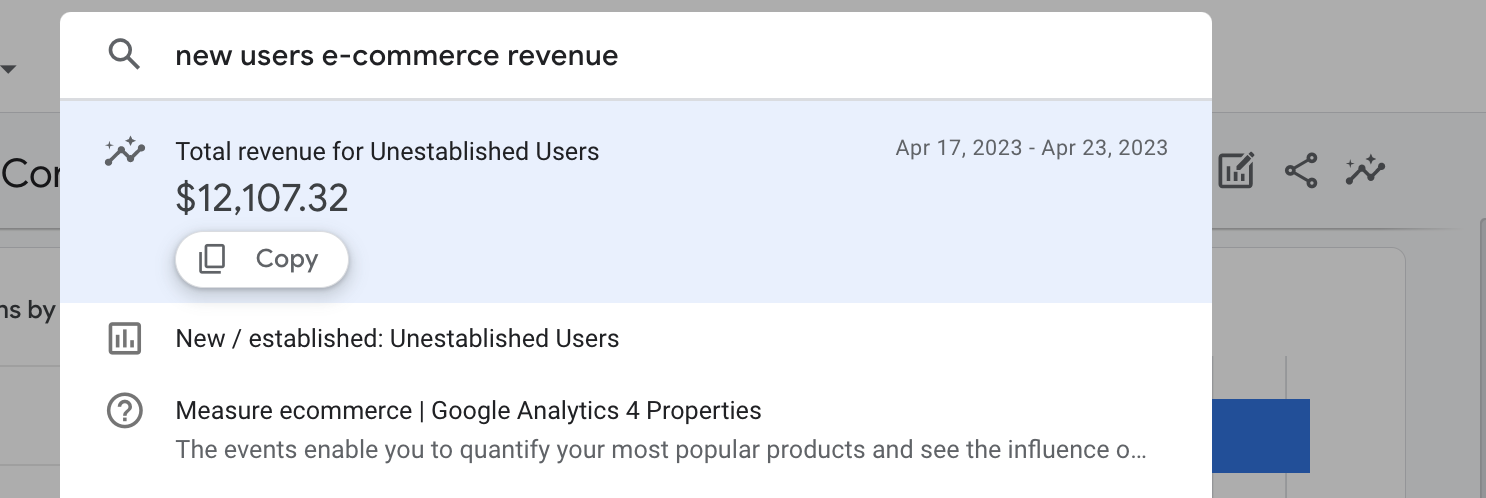Expand the dropdown arrow at top left
This screenshot has width=1486, height=498.
pyautogui.click(x=9, y=69)
